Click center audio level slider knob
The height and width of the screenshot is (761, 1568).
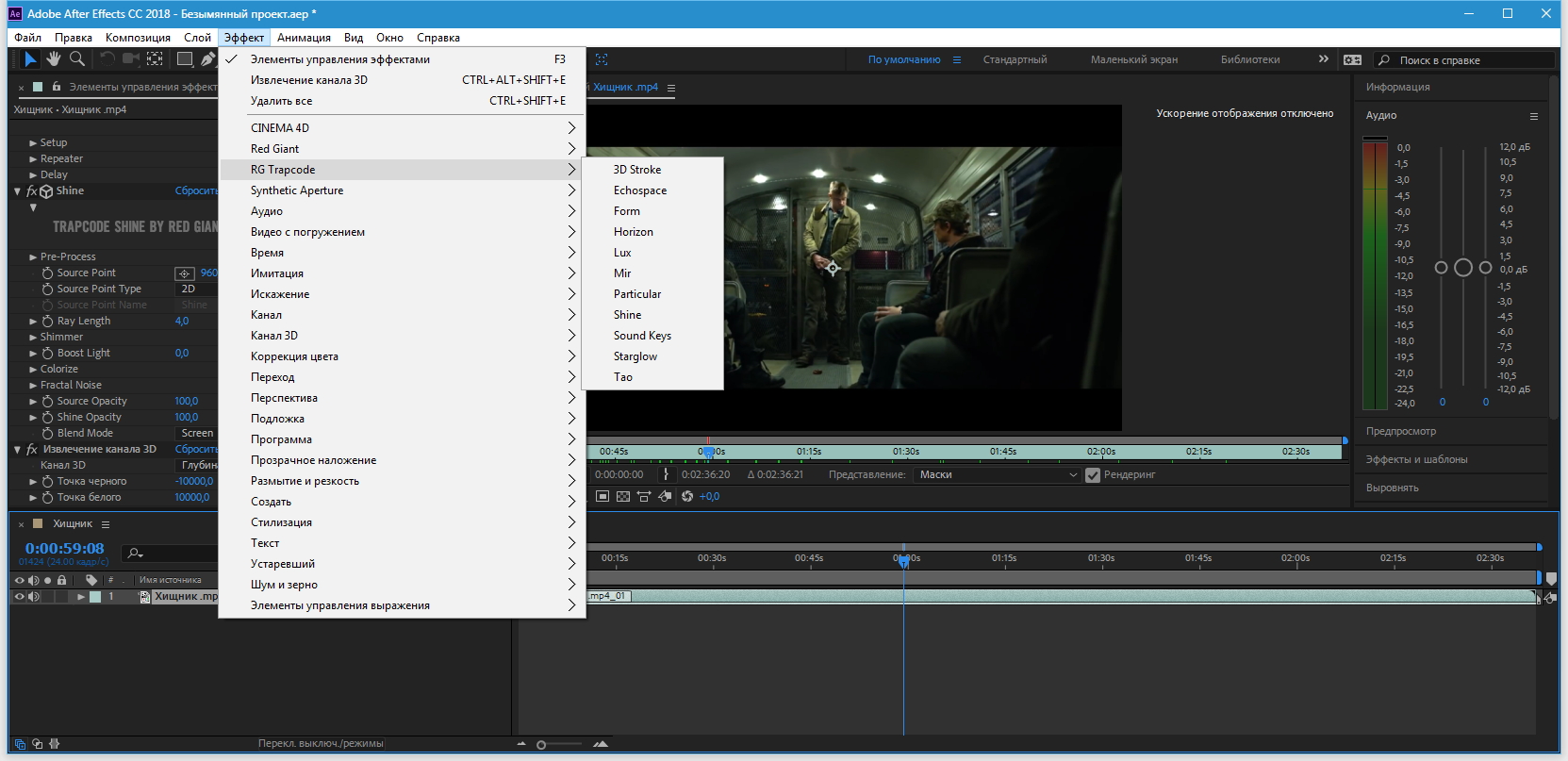click(x=1463, y=268)
